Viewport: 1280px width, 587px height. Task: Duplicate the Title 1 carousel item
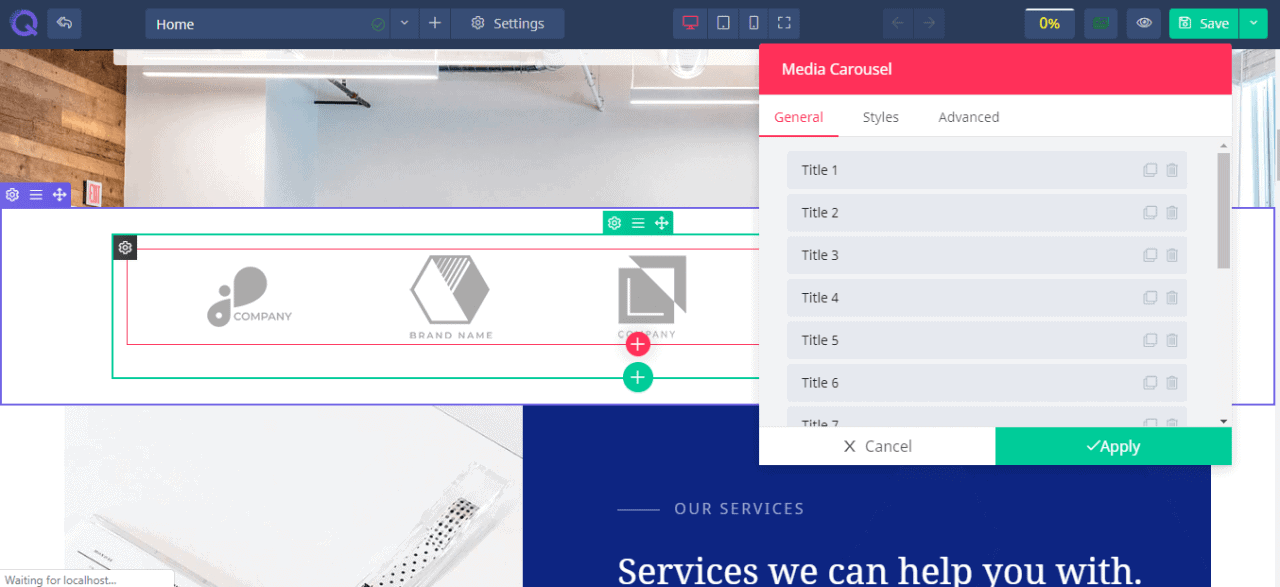(x=1150, y=170)
